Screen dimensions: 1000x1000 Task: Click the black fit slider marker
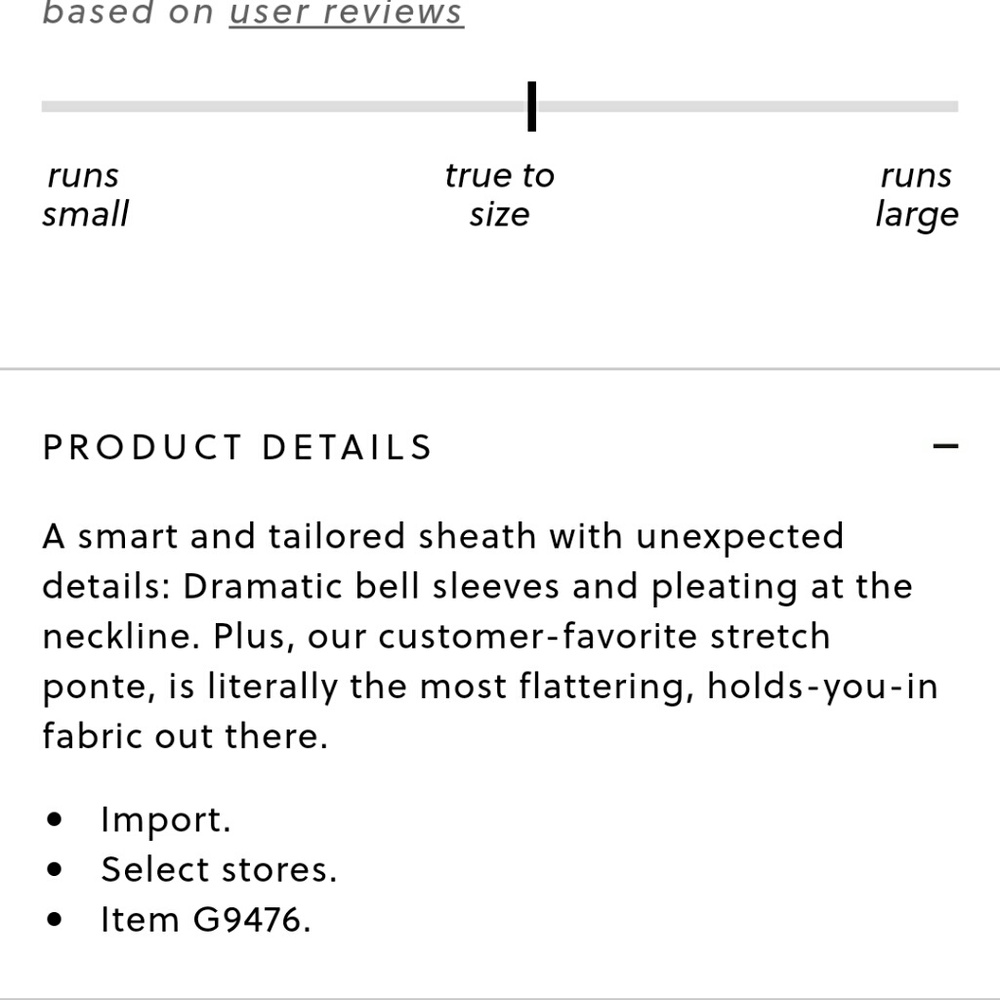click(x=532, y=106)
